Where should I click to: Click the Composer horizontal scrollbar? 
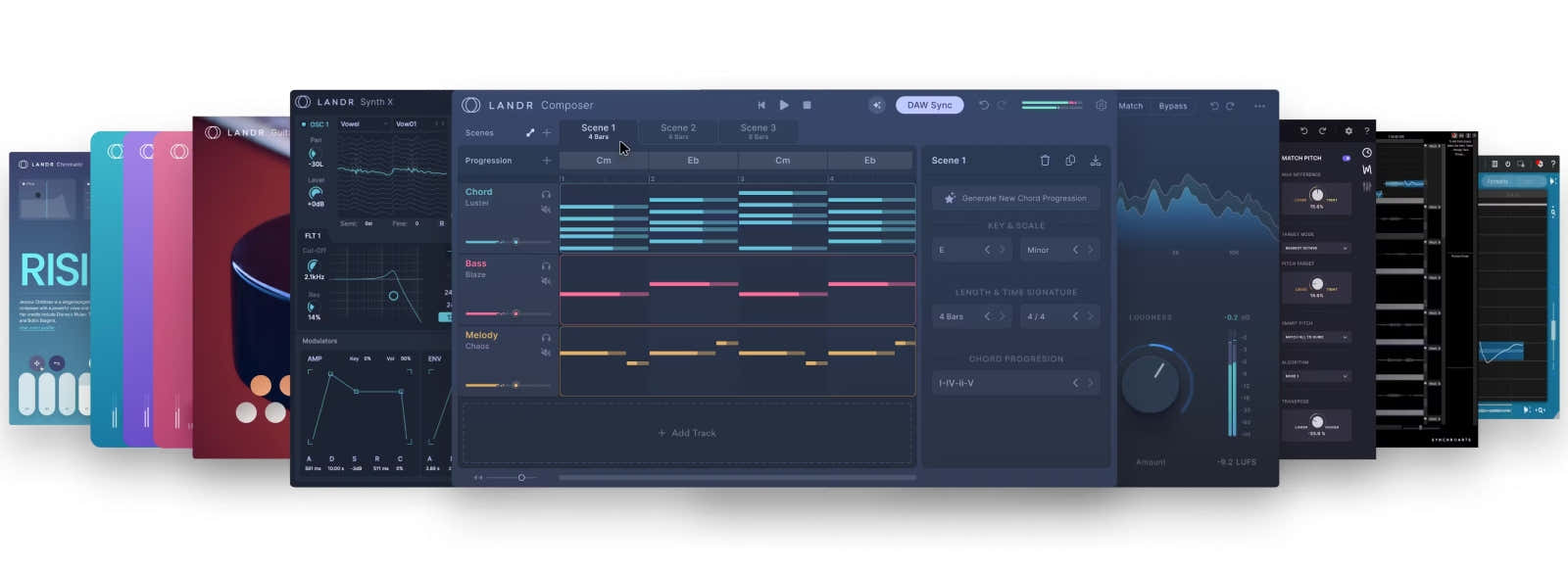click(737, 478)
